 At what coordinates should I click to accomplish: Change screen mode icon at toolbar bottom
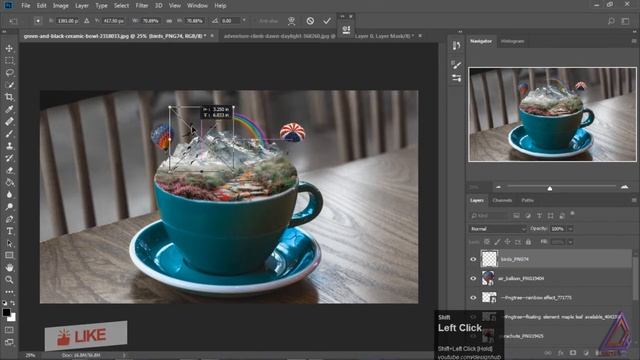[x=9, y=342]
